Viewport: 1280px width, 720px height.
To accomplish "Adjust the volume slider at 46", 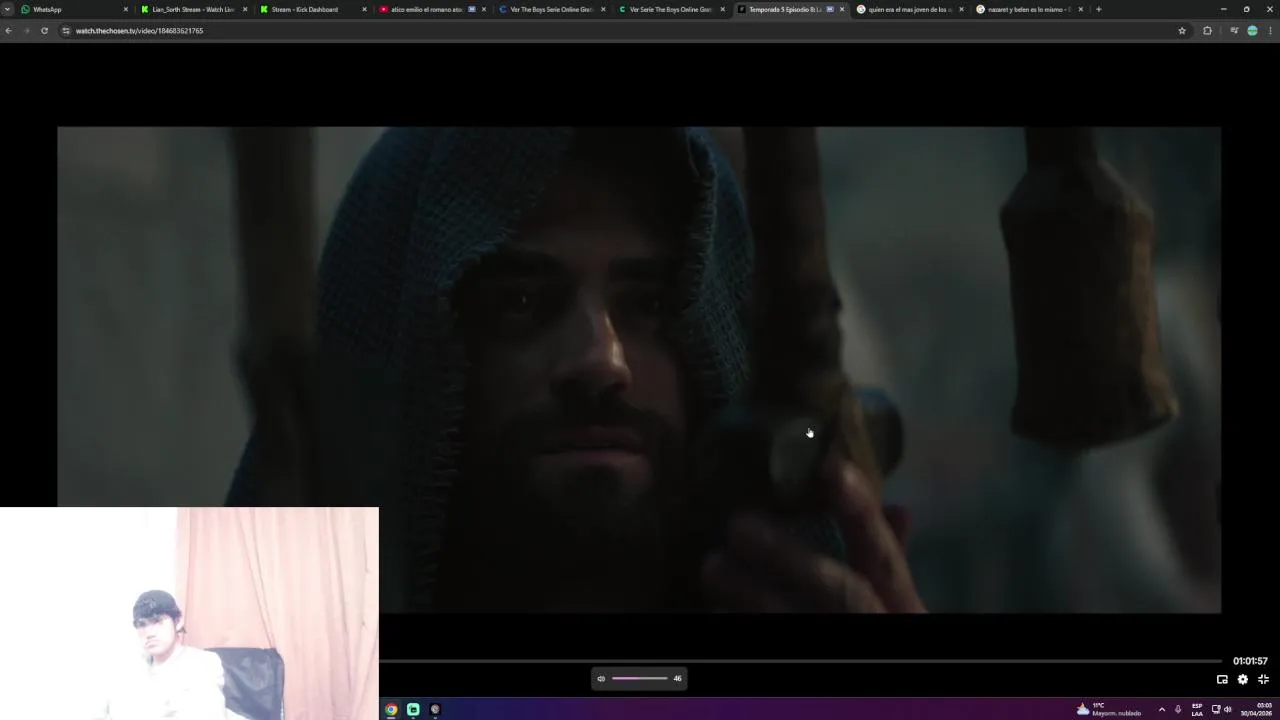I will (x=640, y=679).
